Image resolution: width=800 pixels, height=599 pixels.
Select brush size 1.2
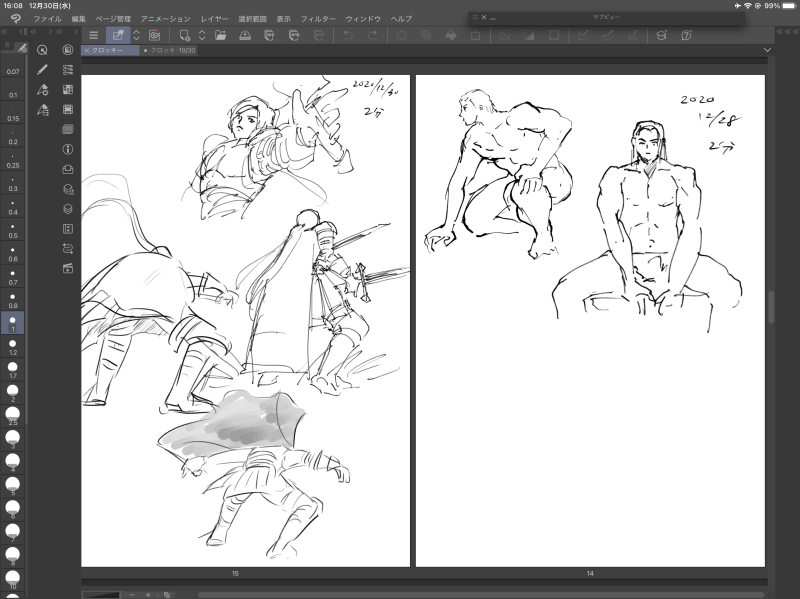pos(13,348)
